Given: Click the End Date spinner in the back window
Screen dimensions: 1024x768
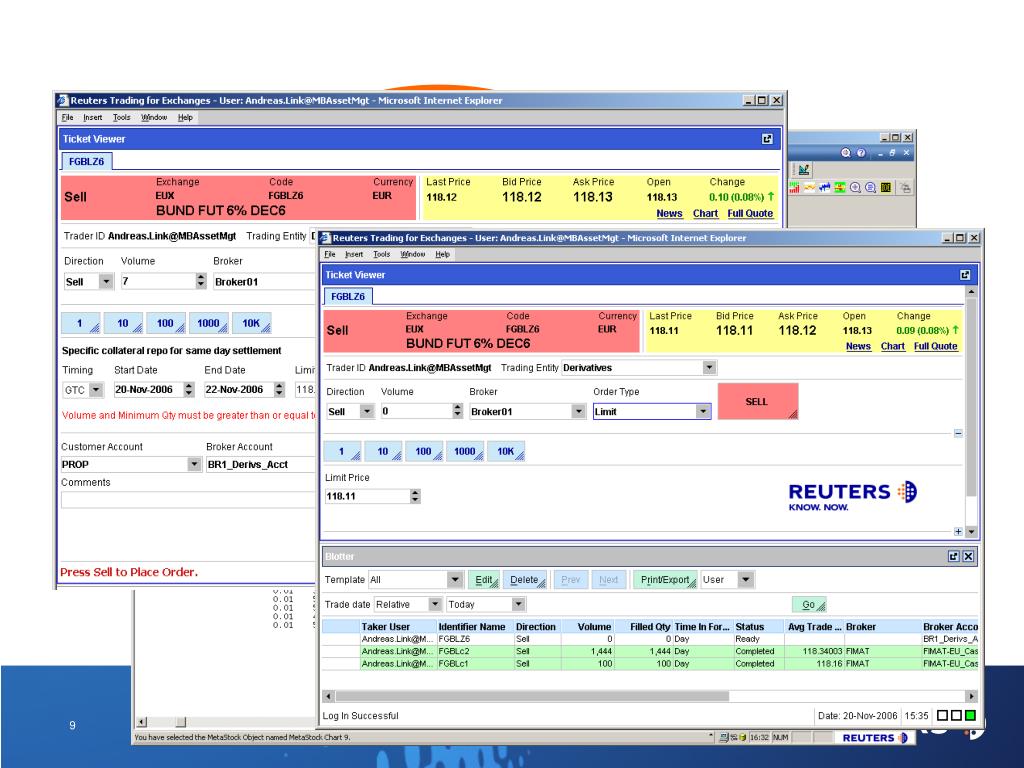Looking at the screenshot, I should pos(279,390).
